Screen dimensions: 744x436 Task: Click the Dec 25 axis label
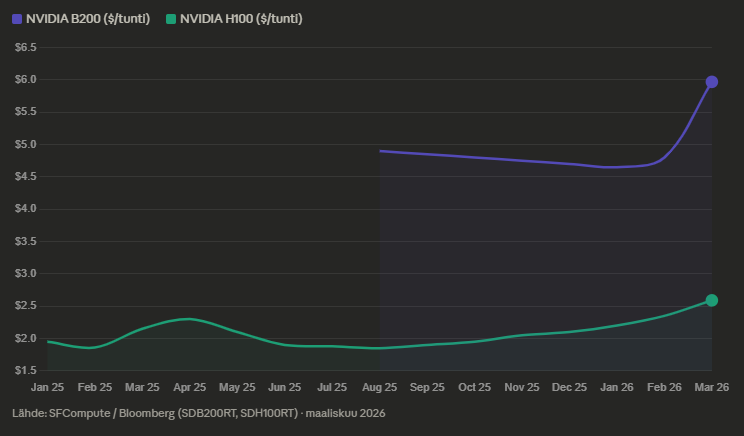pyautogui.click(x=569, y=387)
